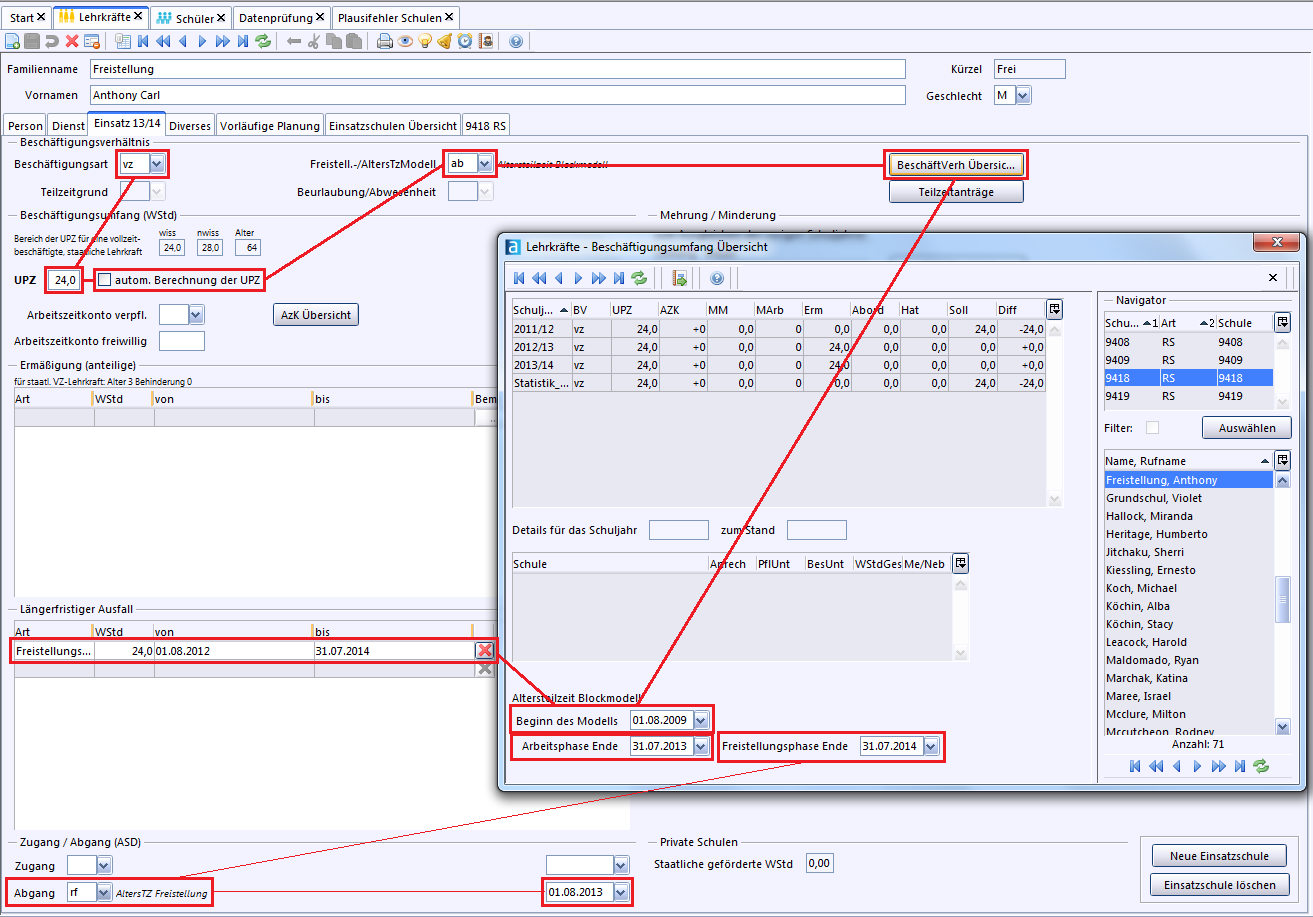
Task: Click the Staatliche geförderte WStd field
Action: [820, 863]
